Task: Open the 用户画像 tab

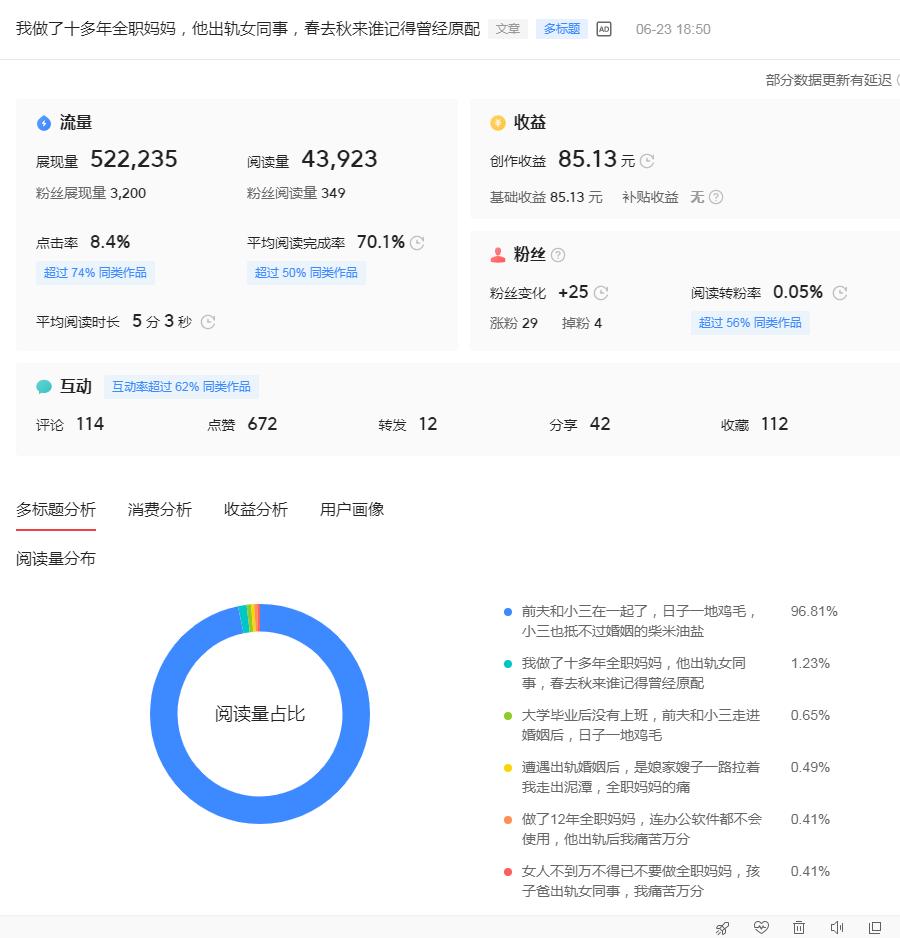Action: [351, 509]
